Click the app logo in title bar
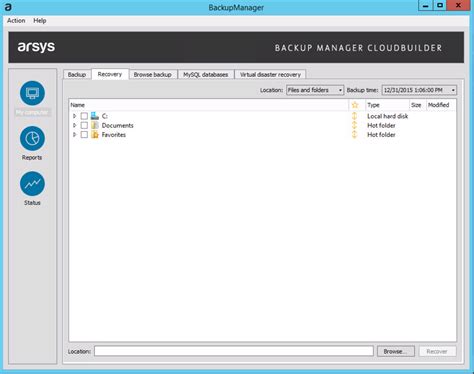This screenshot has width=474, height=374. click(x=8, y=7)
